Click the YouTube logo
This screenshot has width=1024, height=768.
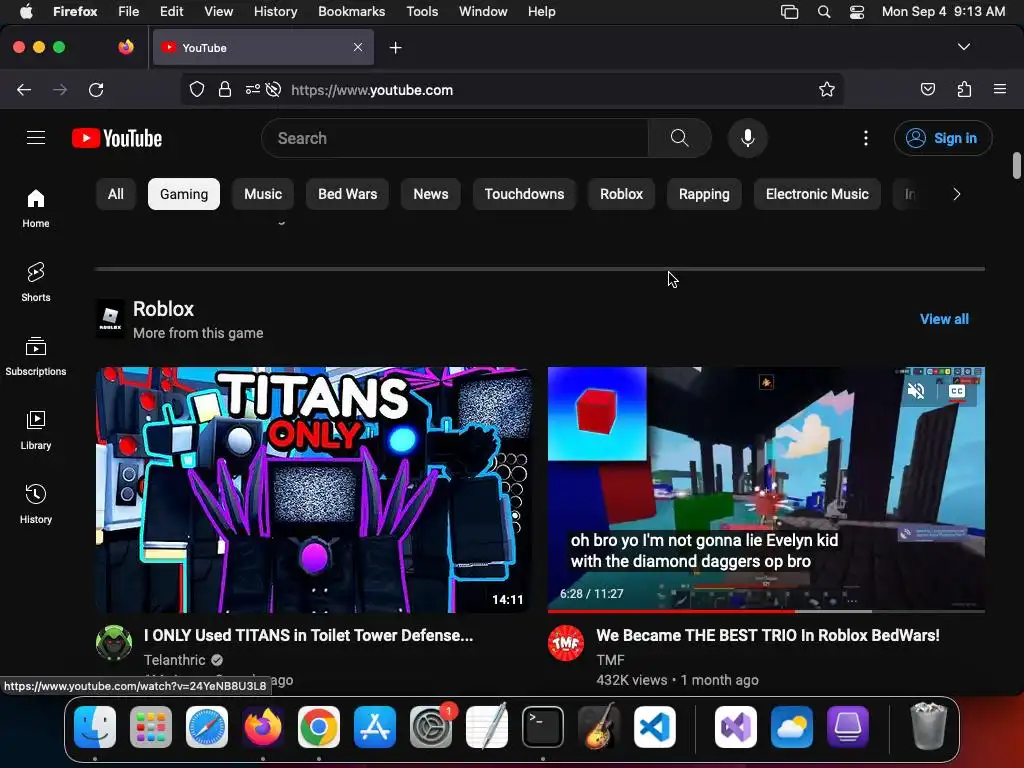click(x=117, y=138)
